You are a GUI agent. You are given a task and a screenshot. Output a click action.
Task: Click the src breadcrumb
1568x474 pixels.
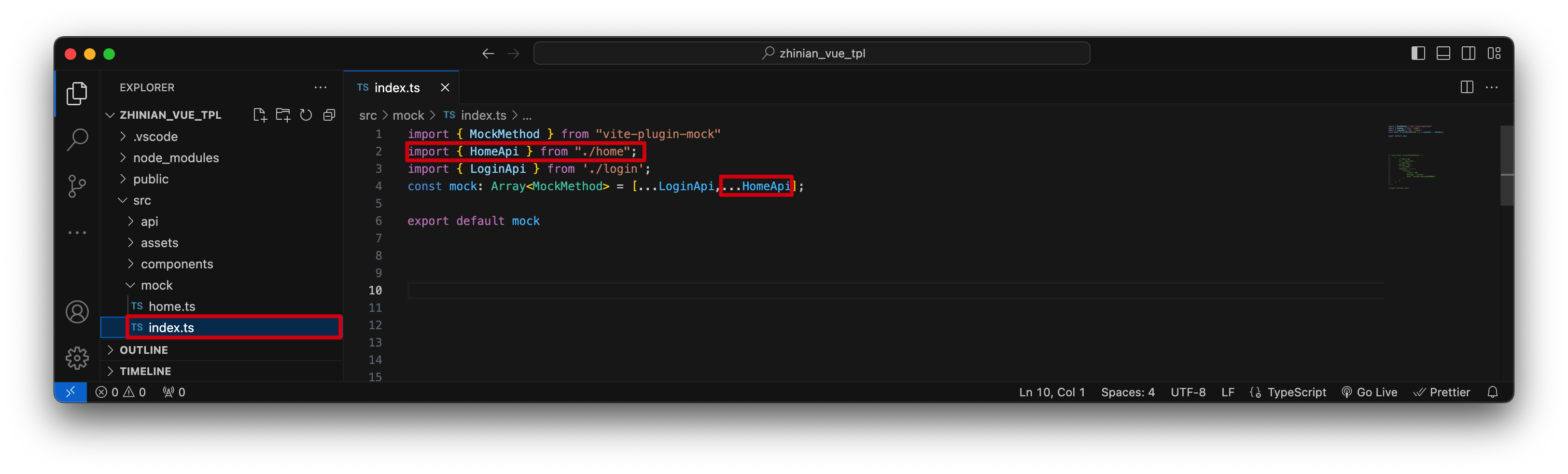point(368,116)
